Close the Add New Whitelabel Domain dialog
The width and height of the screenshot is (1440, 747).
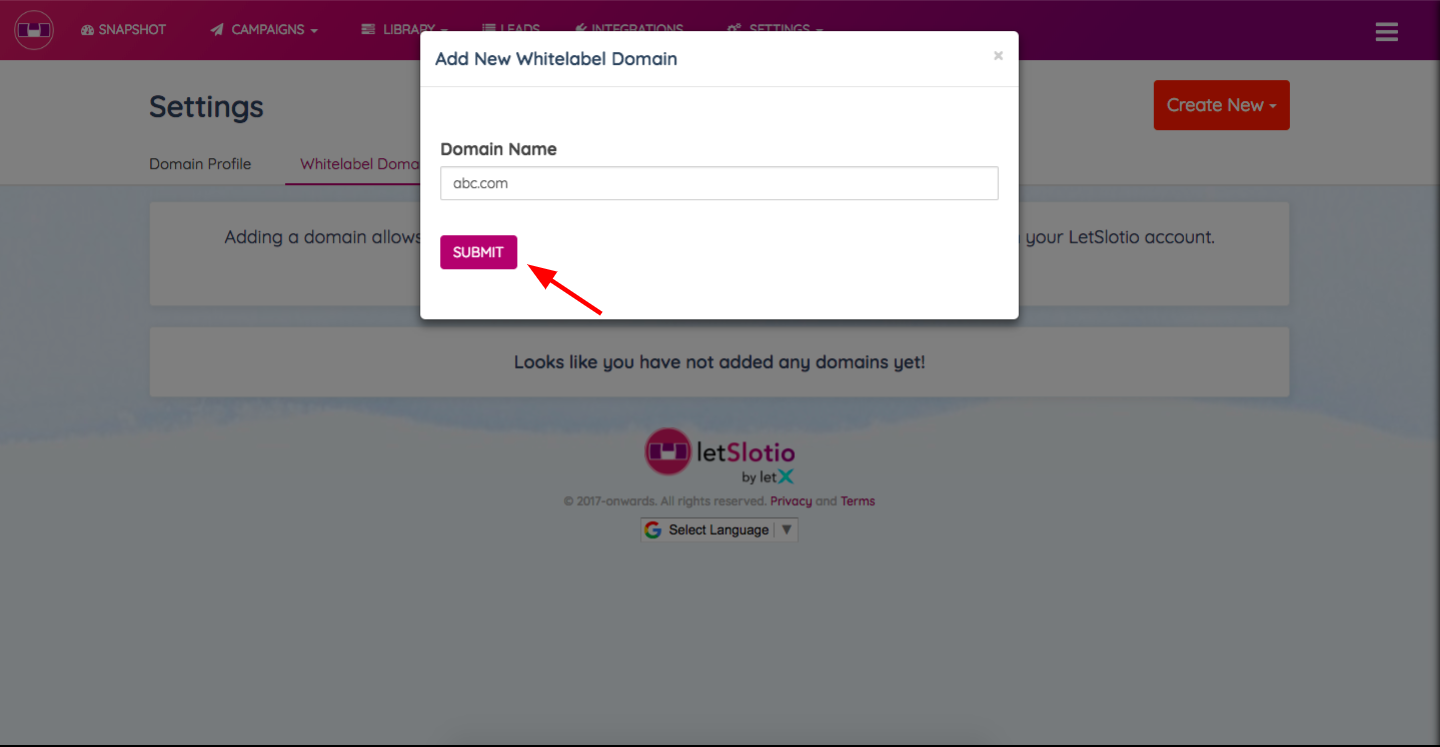coord(998,56)
